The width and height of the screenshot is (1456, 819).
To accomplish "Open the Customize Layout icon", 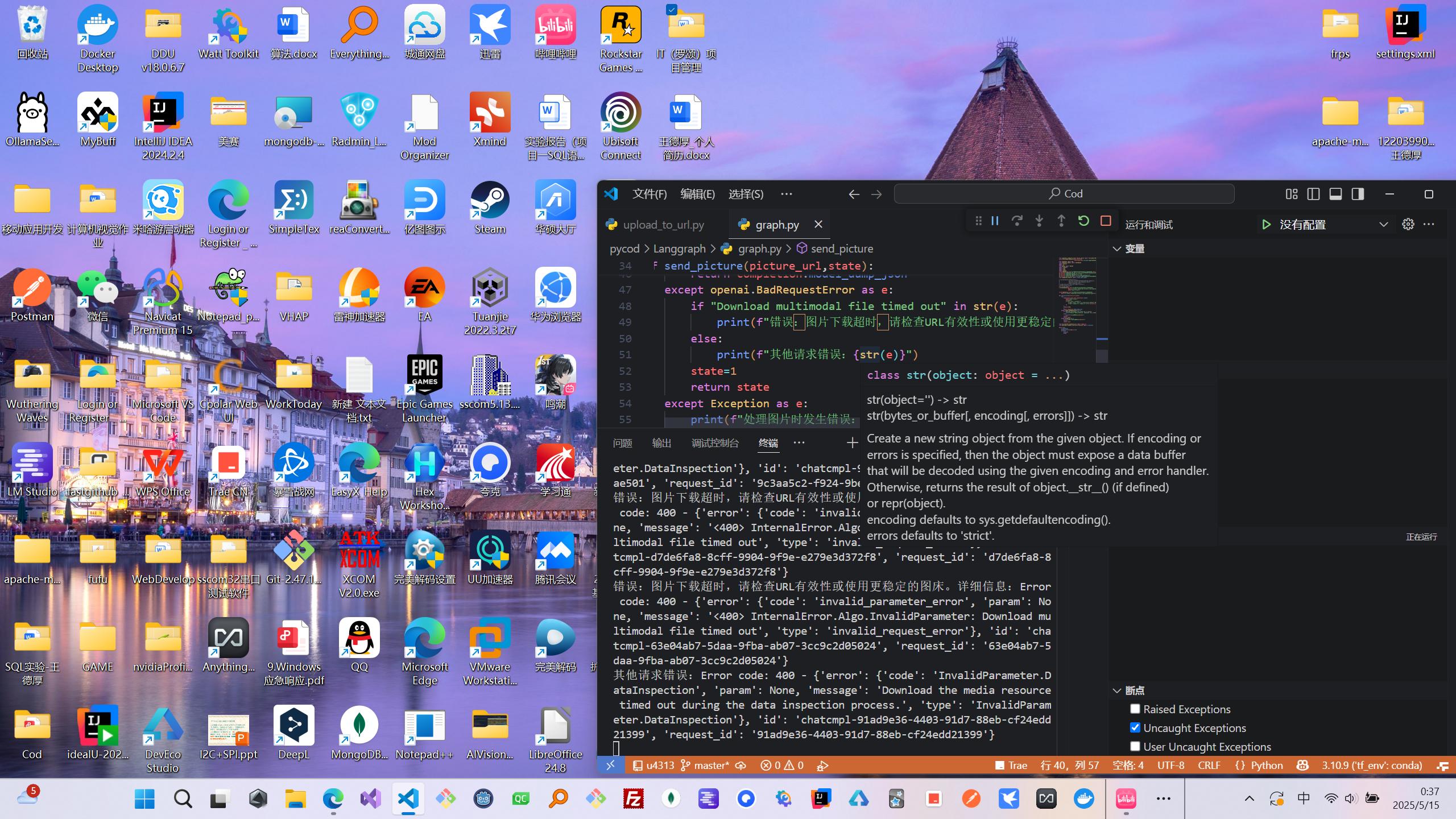I will click(1292, 194).
